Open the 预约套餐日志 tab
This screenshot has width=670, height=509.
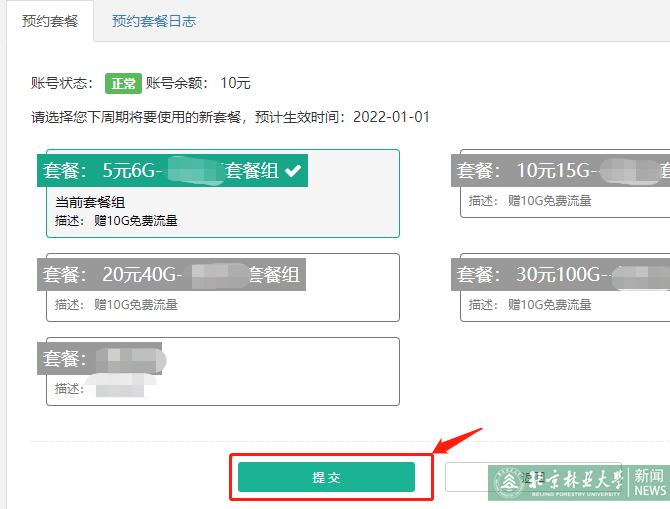coord(154,21)
